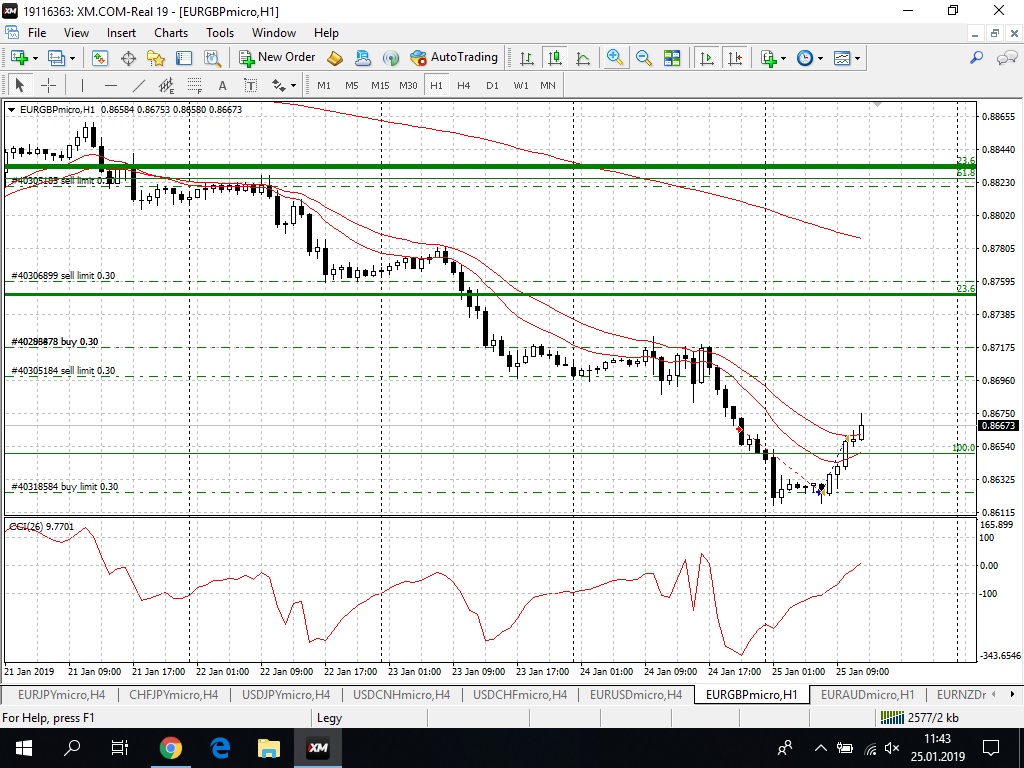
Task: Zoom in on the chart
Action: coord(615,58)
